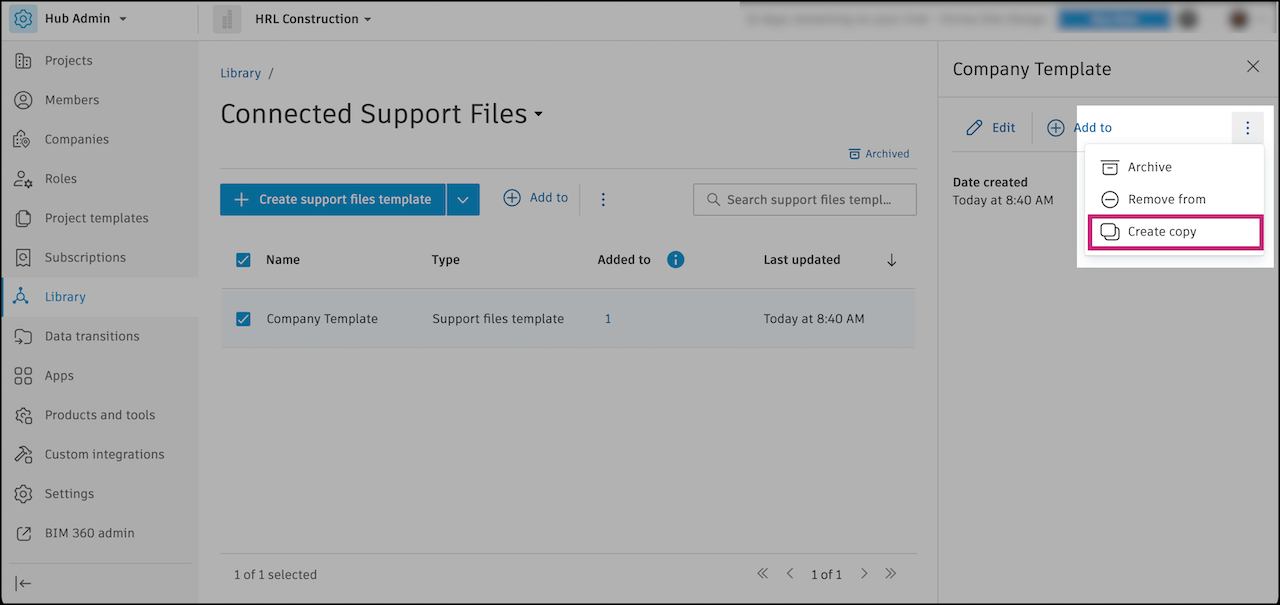1280x605 pixels.
Task: Click the Edit button in the panel
Action: click(991, 127)
